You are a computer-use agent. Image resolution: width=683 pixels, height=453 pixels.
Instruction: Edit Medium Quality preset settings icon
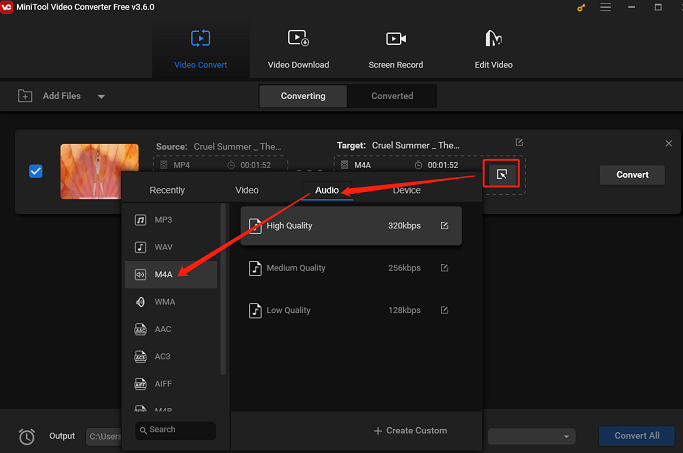[444, 268]
